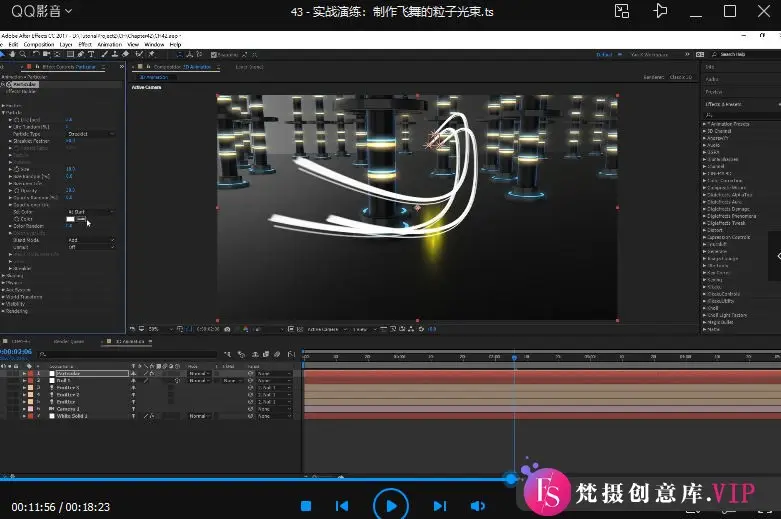
Task: Select the Emitter 2 layer row
Action: (67, 394)
